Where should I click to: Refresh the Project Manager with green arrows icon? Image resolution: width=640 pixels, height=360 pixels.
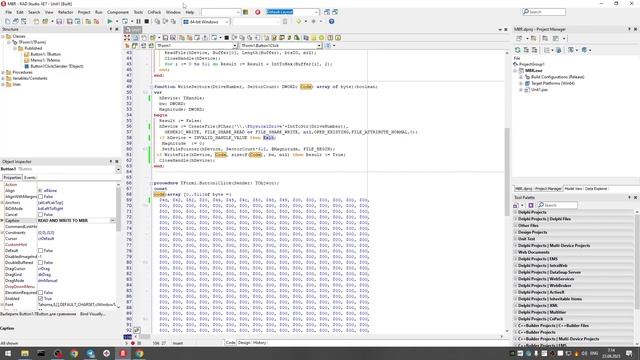518,50
